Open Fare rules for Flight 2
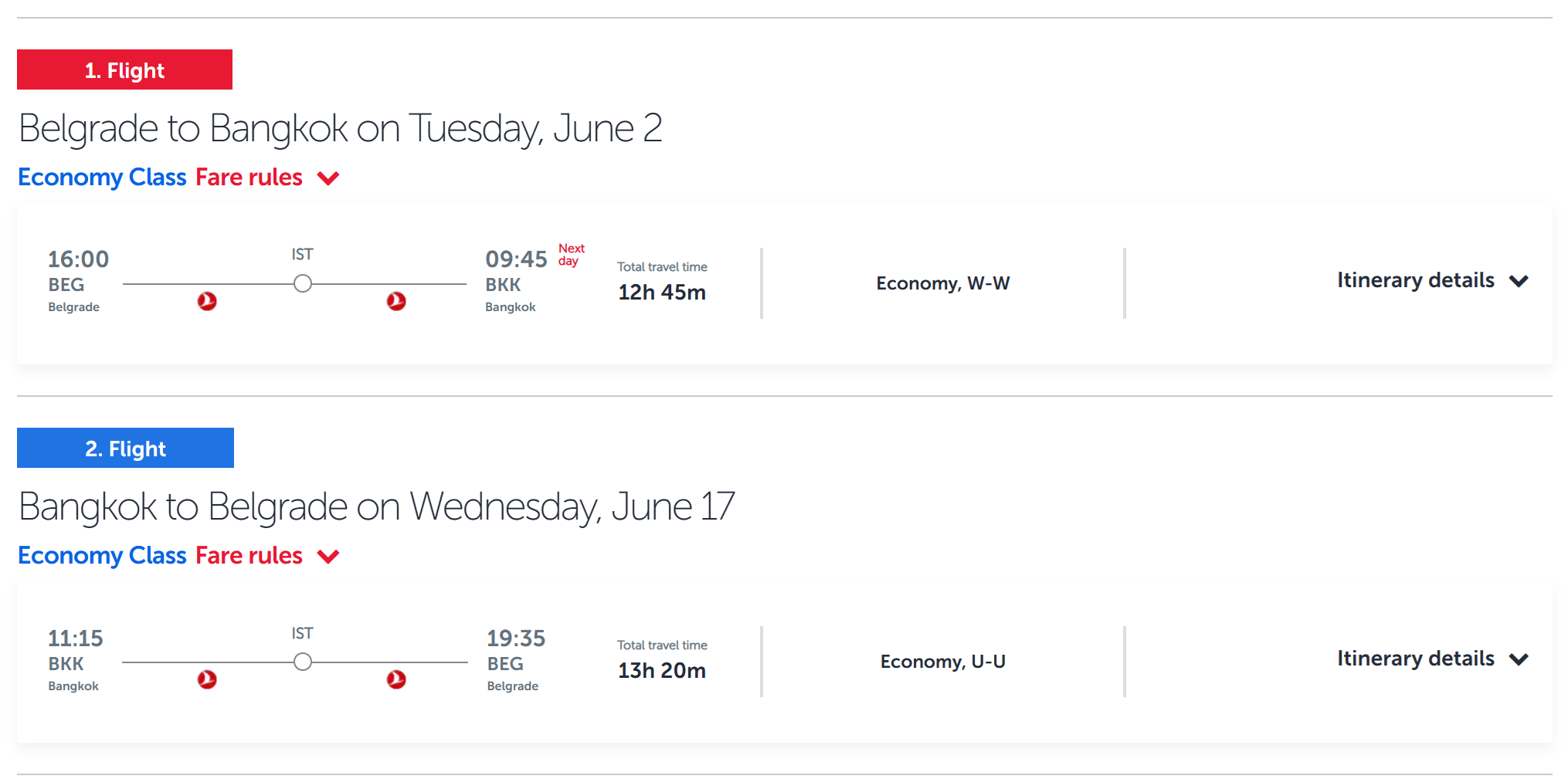Screen dimensions: 1568x779 (249, 555)
